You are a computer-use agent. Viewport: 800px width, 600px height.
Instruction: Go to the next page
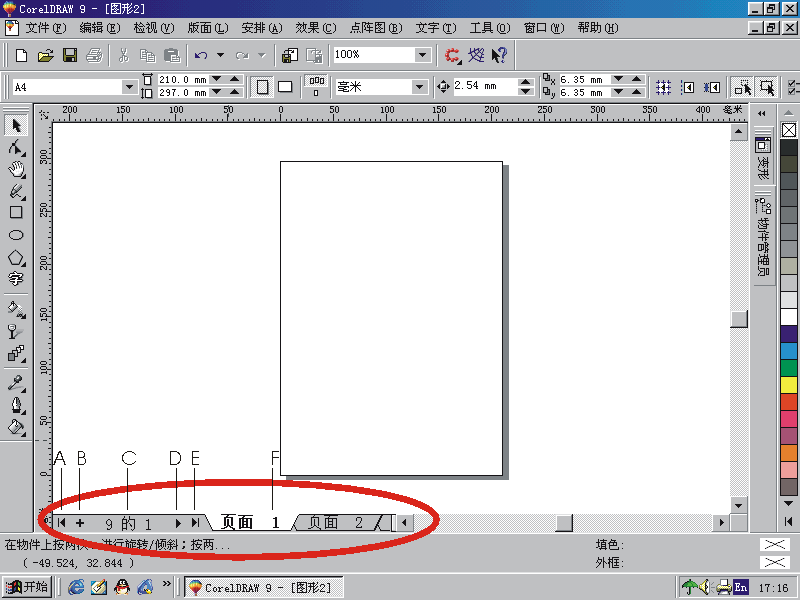point(178,523)
